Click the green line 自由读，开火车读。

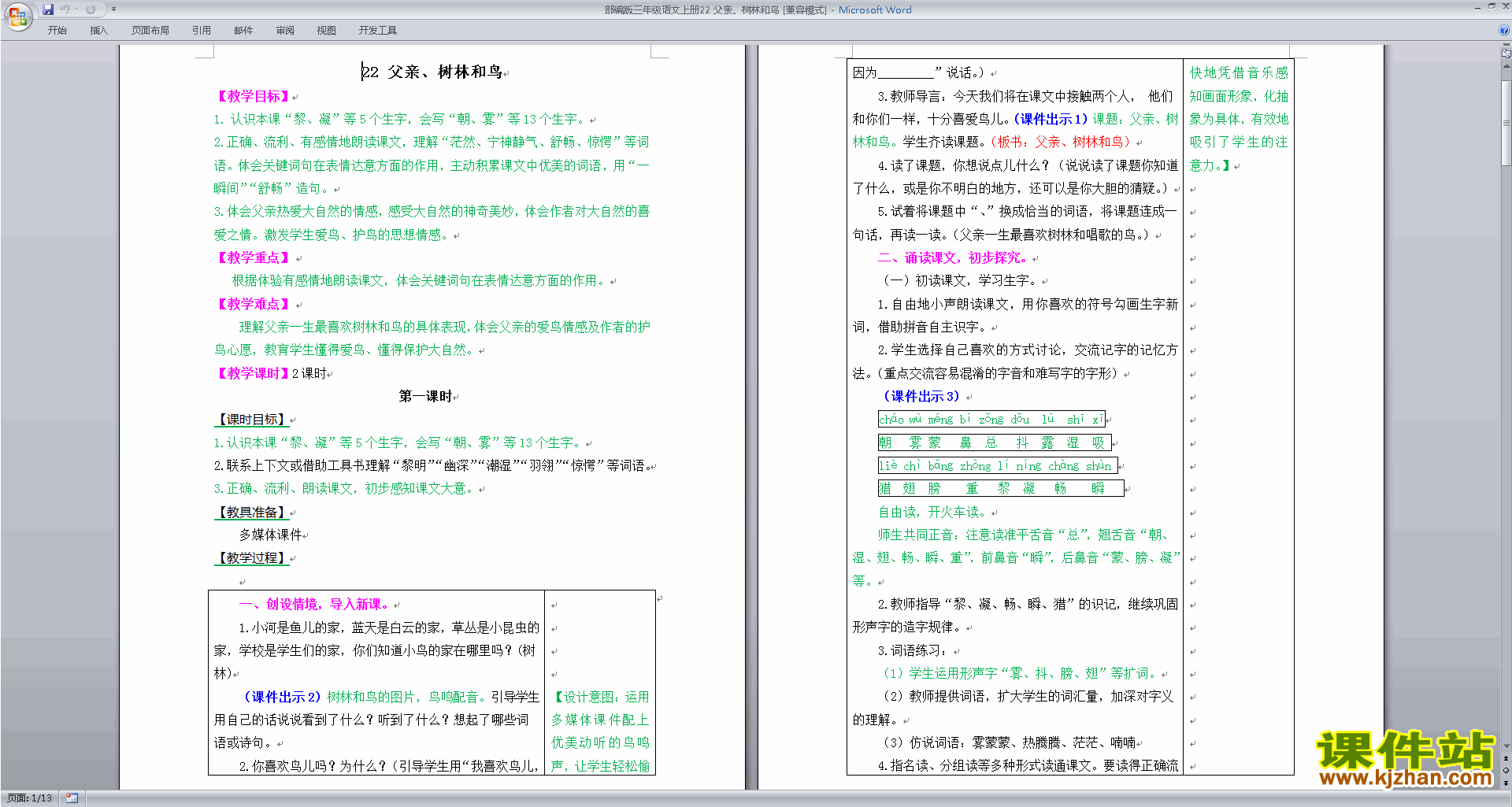(x=932, y=512)
